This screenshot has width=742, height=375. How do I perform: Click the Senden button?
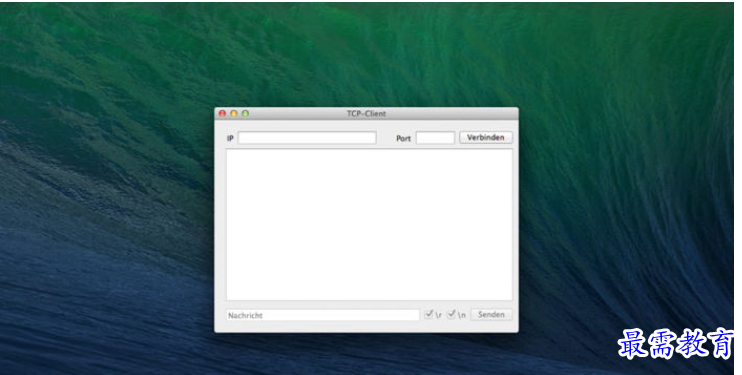tap(491, 314)
